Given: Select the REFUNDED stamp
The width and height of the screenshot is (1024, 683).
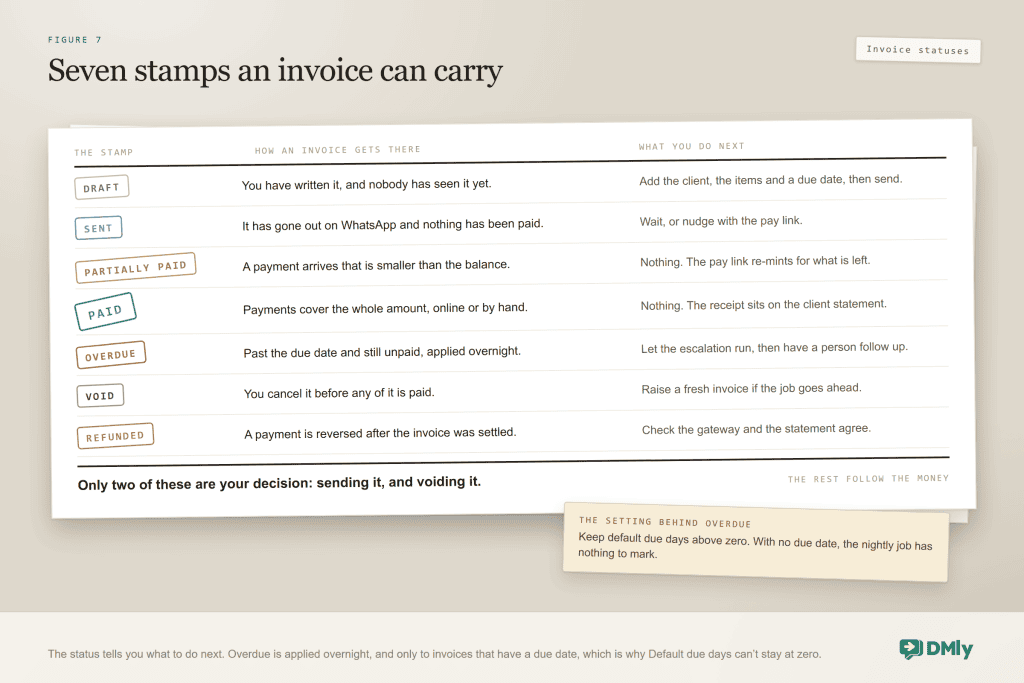Looking at the screenshot, I should (x=115, y=436).
